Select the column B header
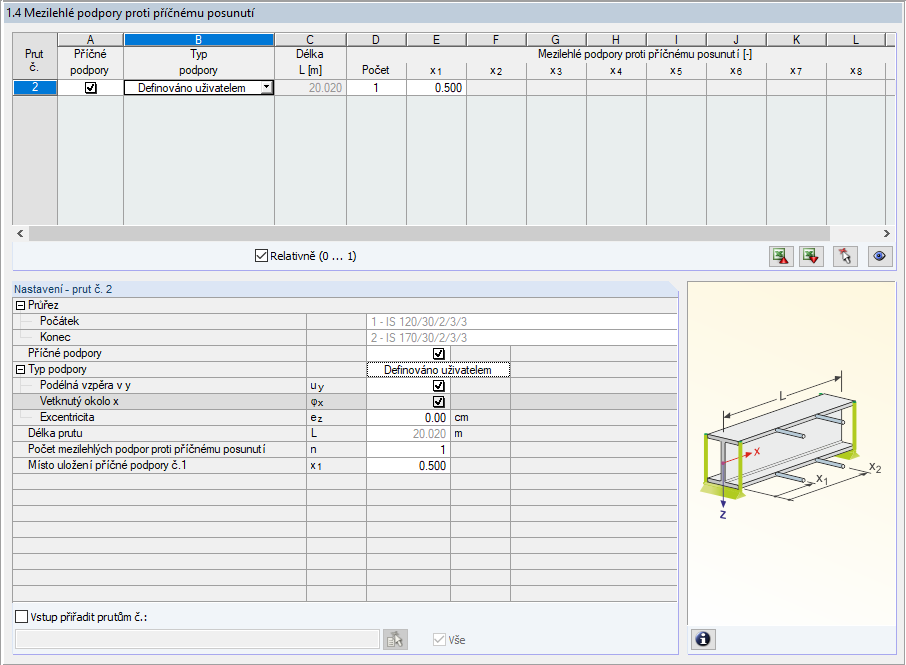 pyautogui.click(x=198, y=39)
